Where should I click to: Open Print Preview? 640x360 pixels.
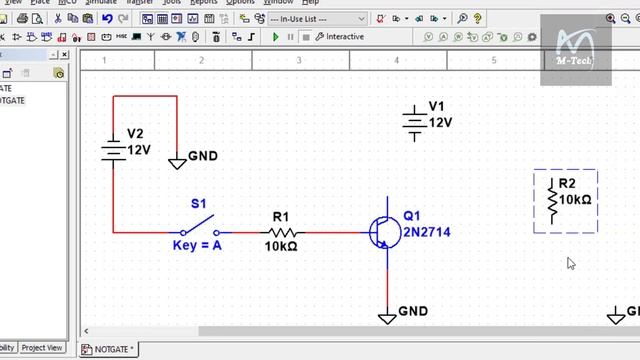(37, 18)
